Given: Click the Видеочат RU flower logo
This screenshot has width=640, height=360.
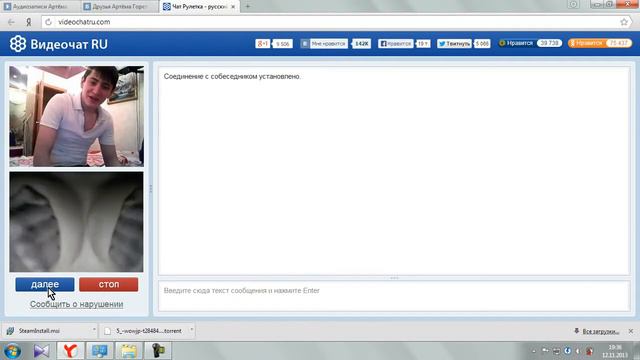Looking at the screenshot, I should click(18, 44).
